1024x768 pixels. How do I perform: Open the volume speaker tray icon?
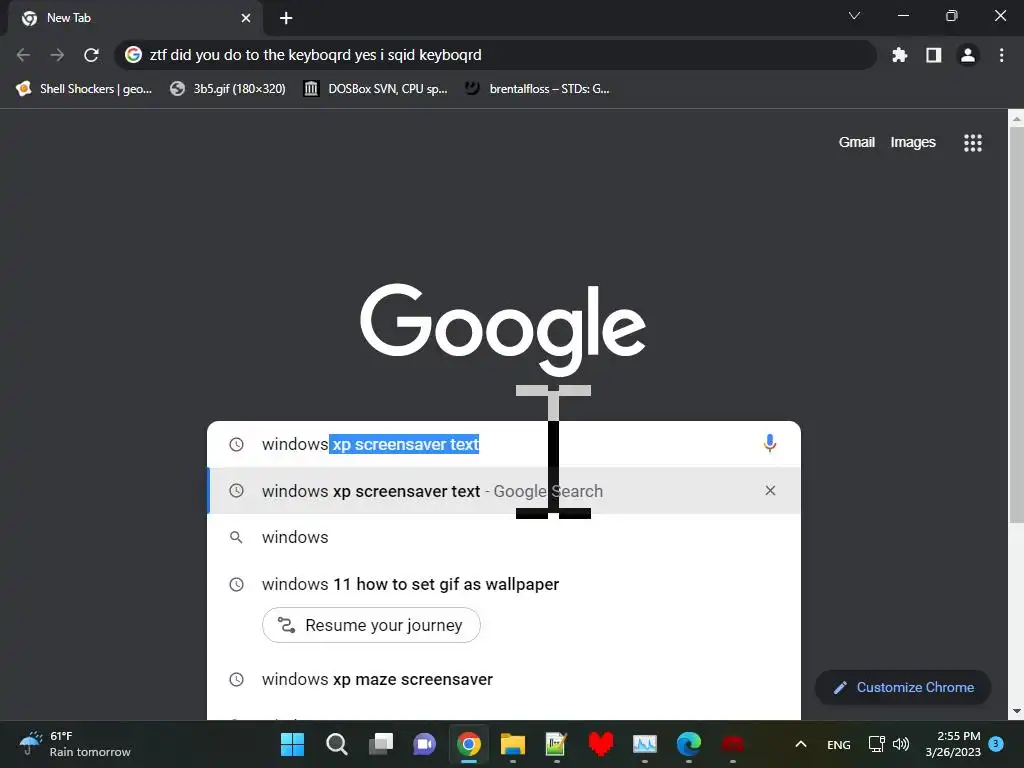coord(901,744)
